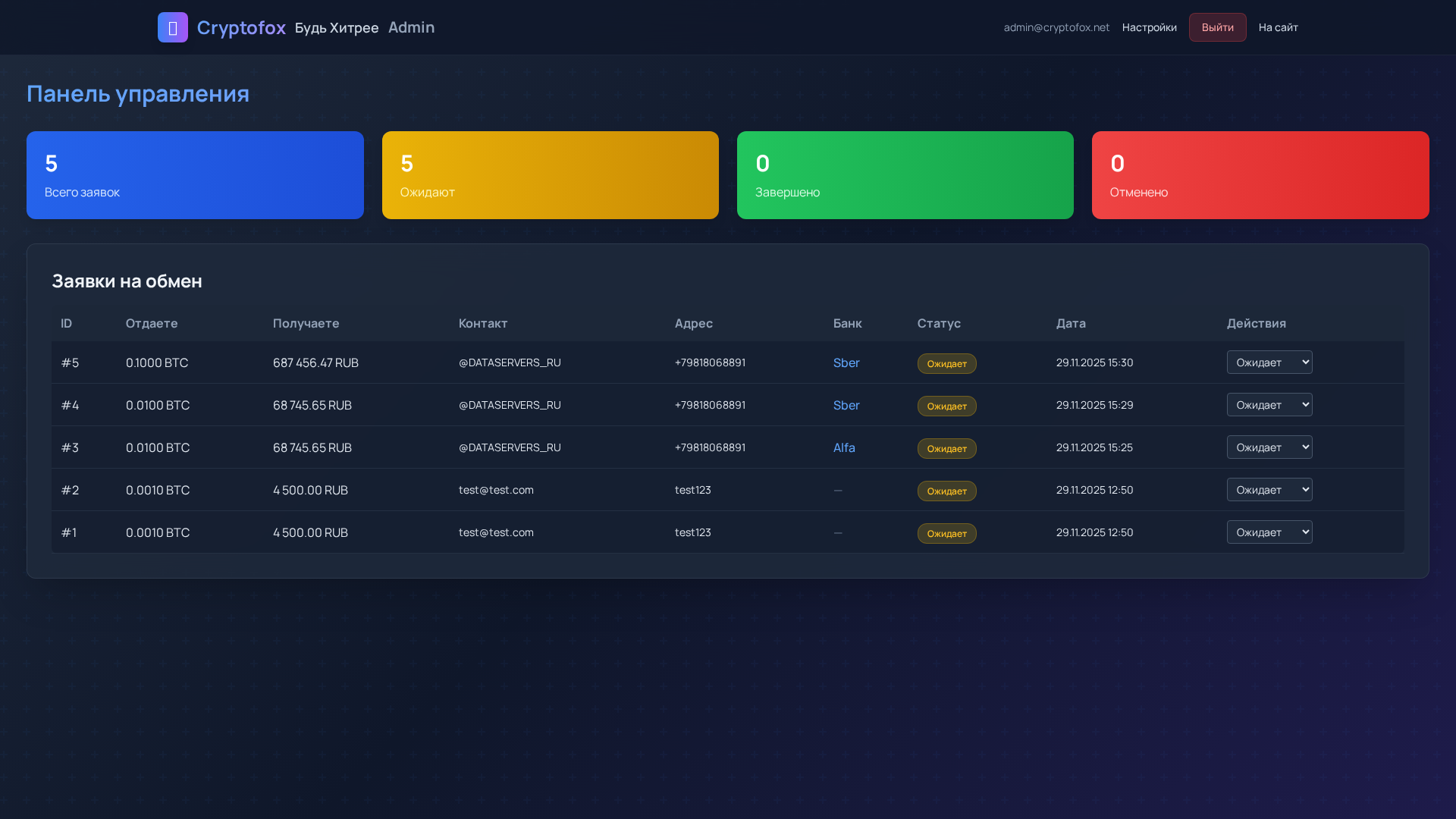This screenshot has height=819, width=1456.
Task: Select the yellow Ожидают stats card
Action: [x=550, y=175]
